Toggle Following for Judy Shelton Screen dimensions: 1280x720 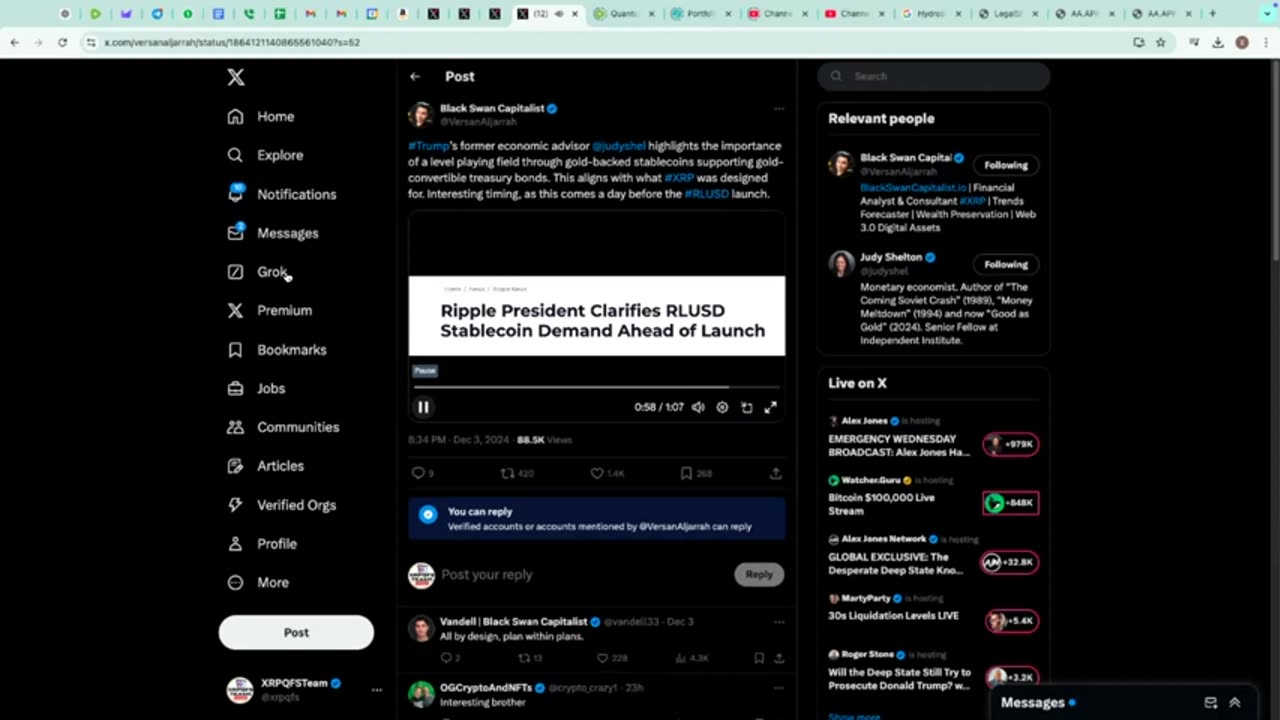(x=1005, y=264)
